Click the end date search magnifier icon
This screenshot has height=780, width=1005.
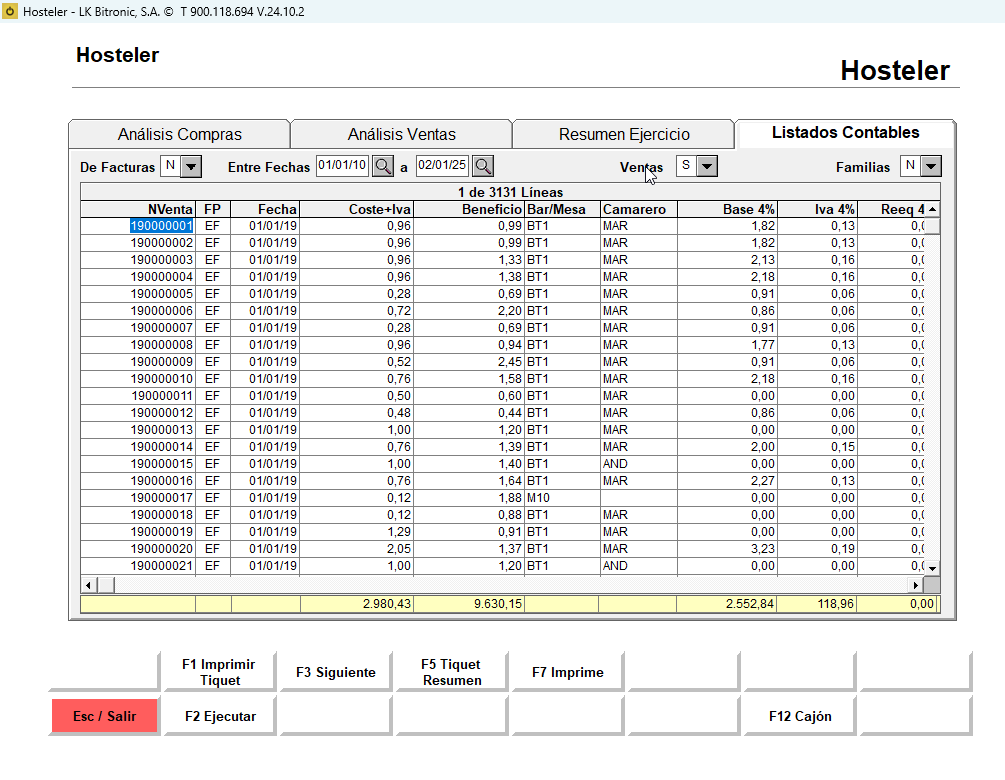483,167
